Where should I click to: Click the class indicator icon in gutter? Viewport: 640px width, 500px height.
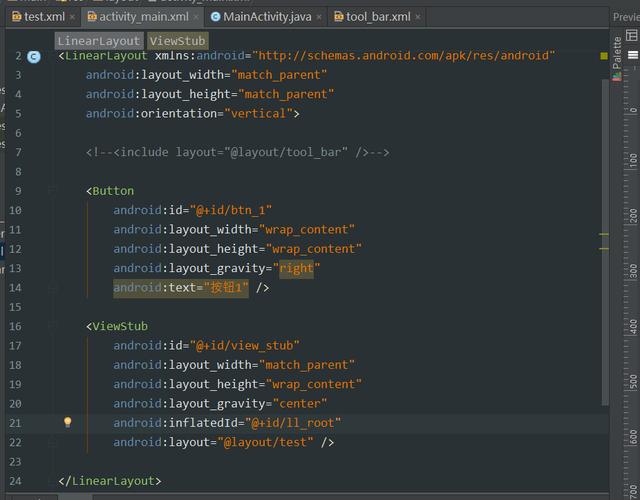34,56
